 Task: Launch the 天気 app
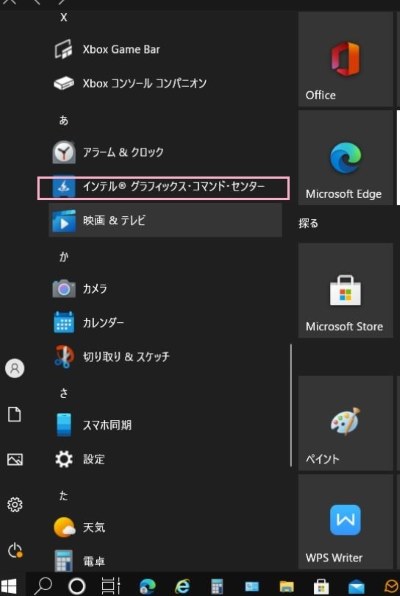(165, 527)
